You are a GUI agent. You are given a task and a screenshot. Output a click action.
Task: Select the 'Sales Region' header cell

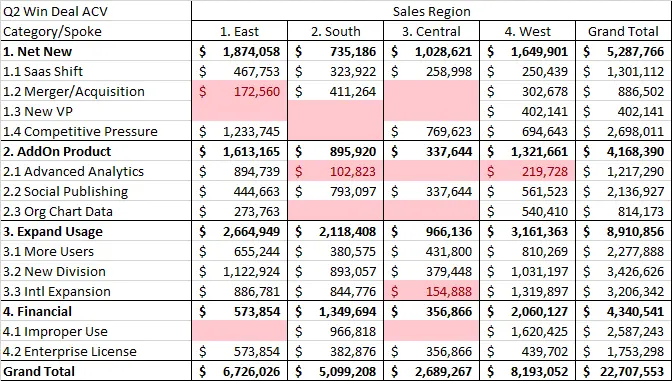432,11
